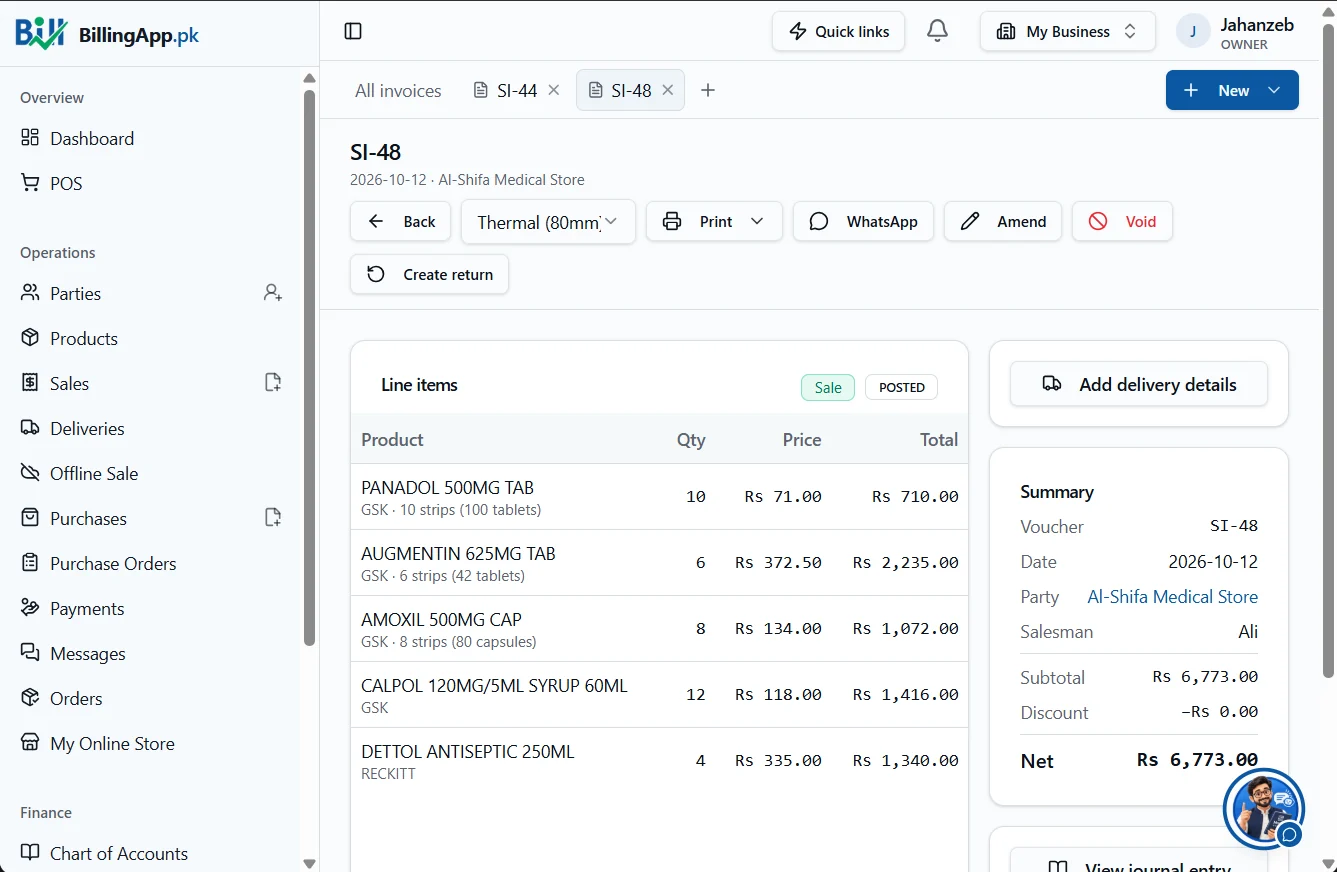
Task: Close the SI-44 tab
Action: pyautogui.click(x=554, y=90)
